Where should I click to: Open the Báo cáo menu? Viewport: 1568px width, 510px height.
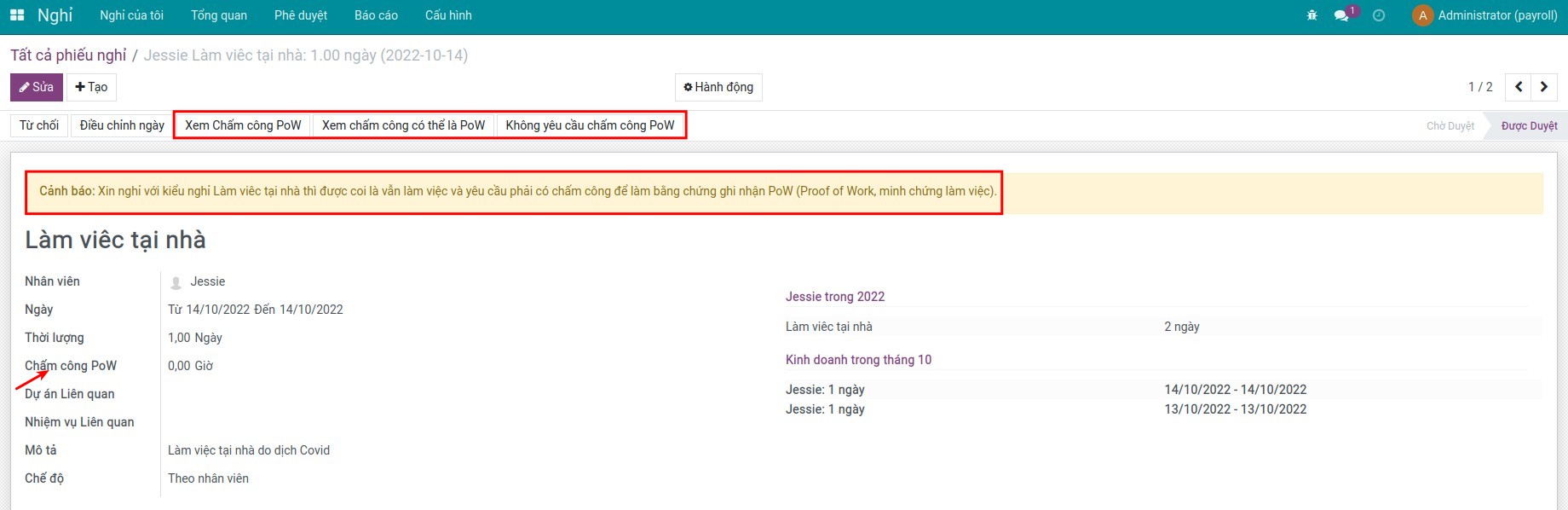point(376,15)
